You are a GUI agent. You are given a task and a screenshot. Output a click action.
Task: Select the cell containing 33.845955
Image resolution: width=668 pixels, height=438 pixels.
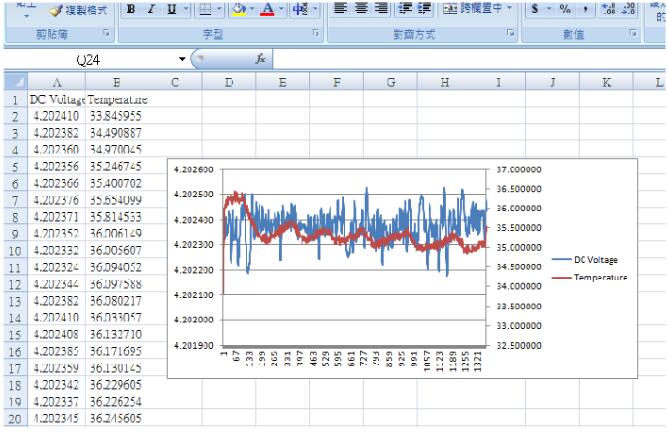click(116, 116)
